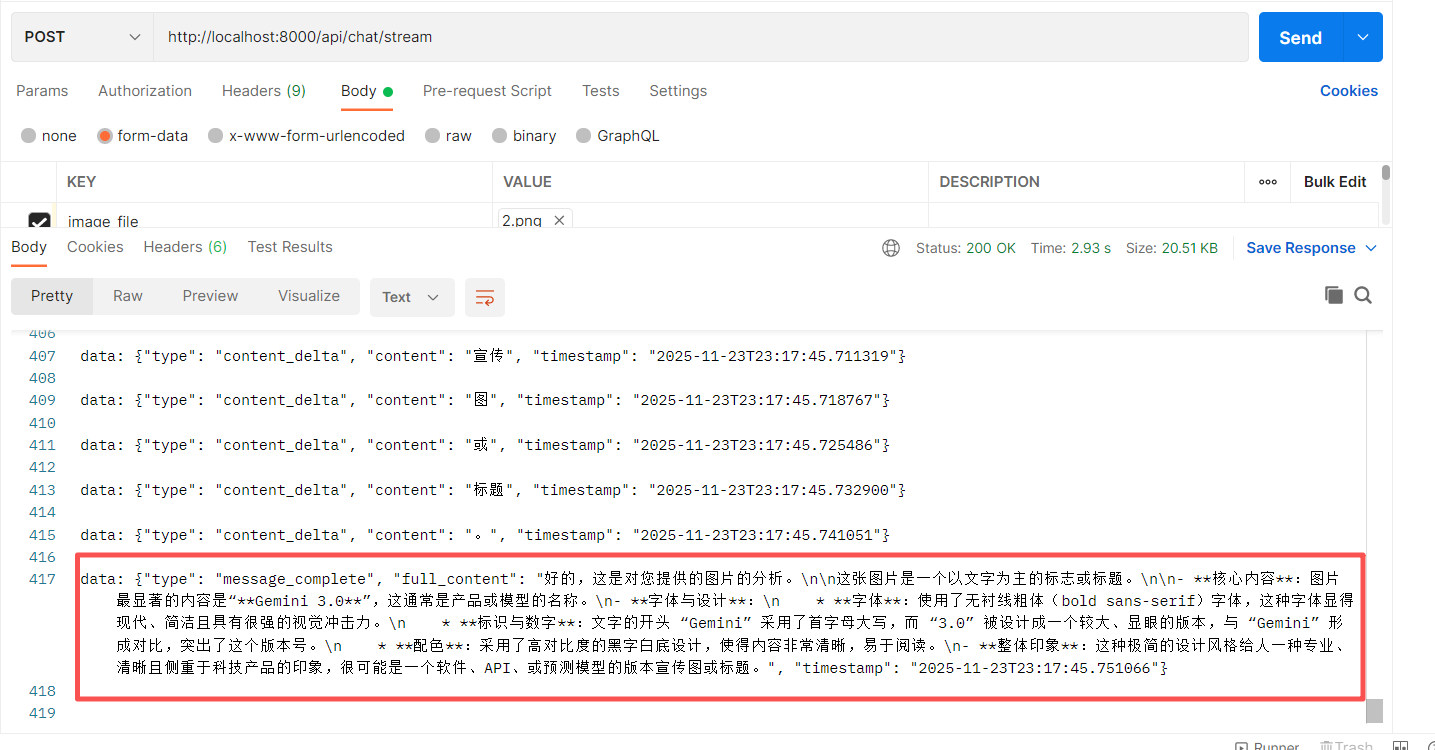Click the blue Send button
Viewport: 1435px width, 750px height.
(x=1300, y=37)
